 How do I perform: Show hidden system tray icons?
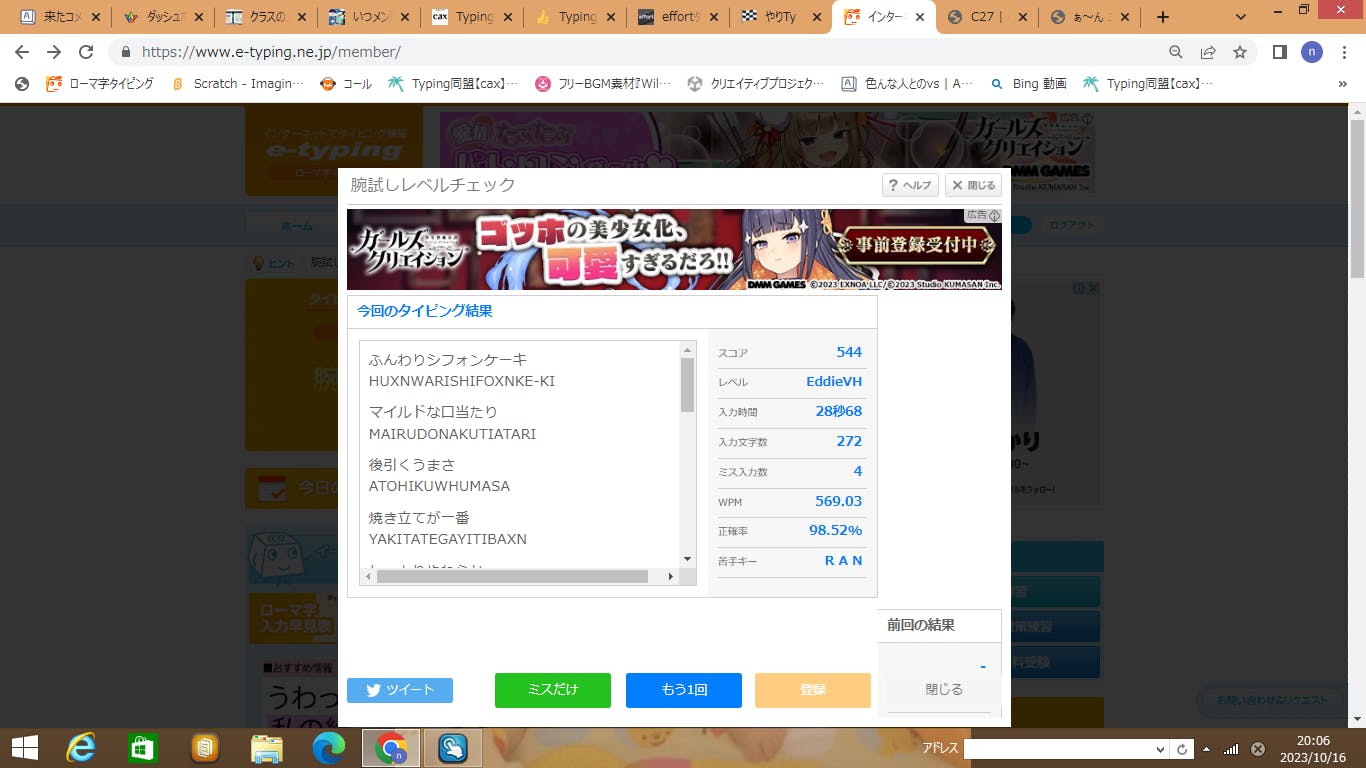(x=1206, y=749)
